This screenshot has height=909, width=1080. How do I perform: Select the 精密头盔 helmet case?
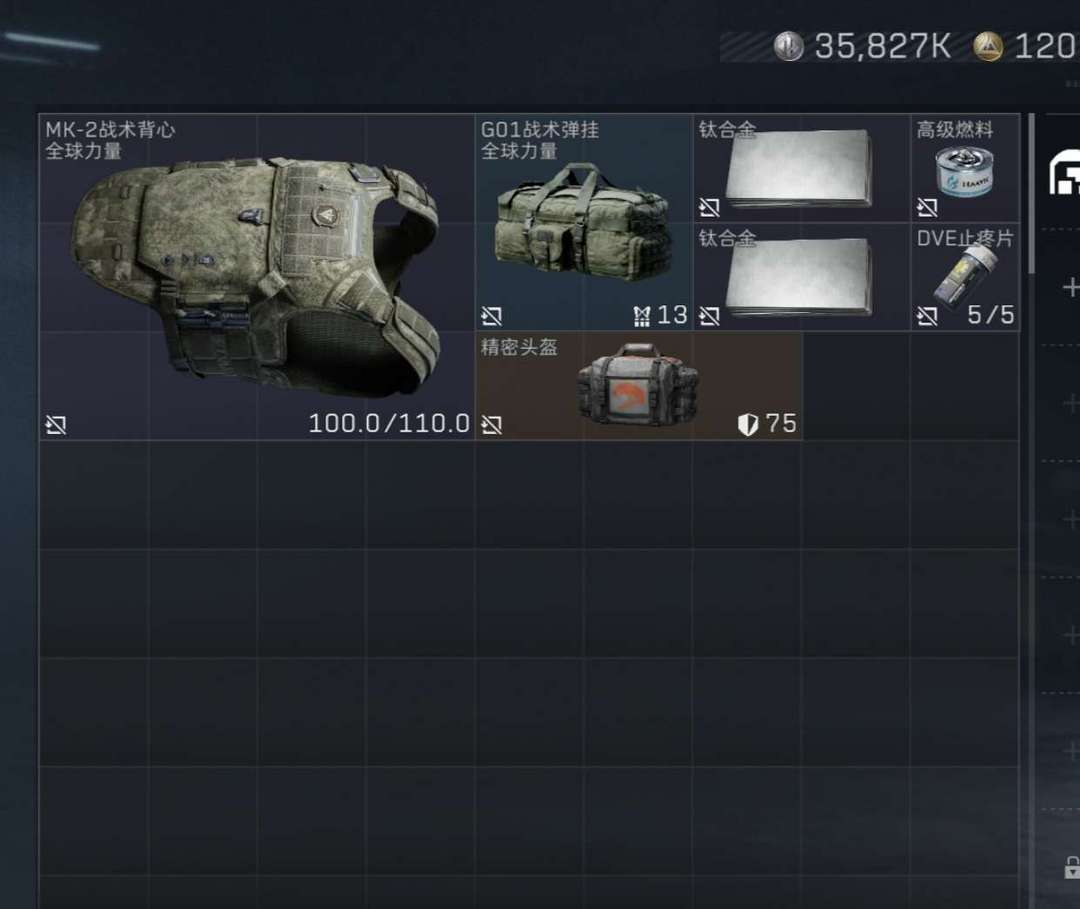pos(638,386)
